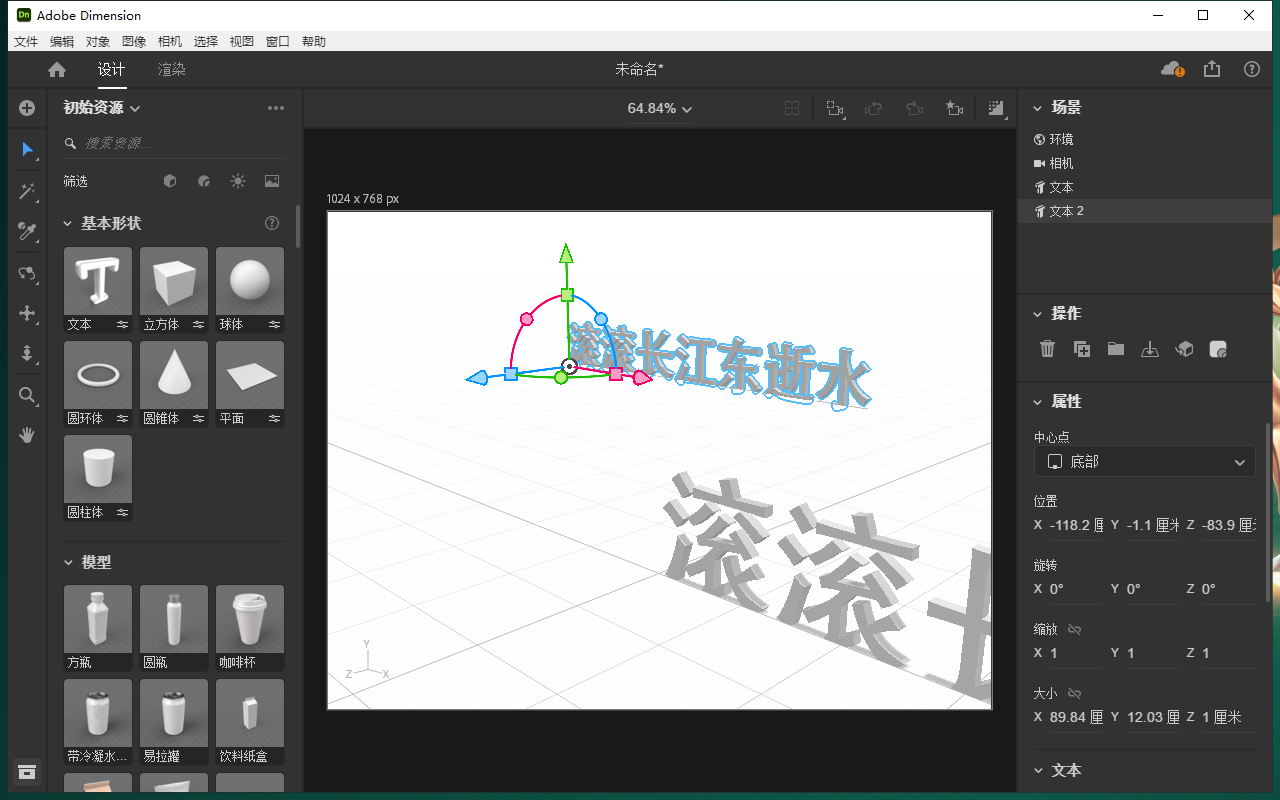
Task: Open the 对象 menu
Action: pyautogui.click(x=98, y=42)
